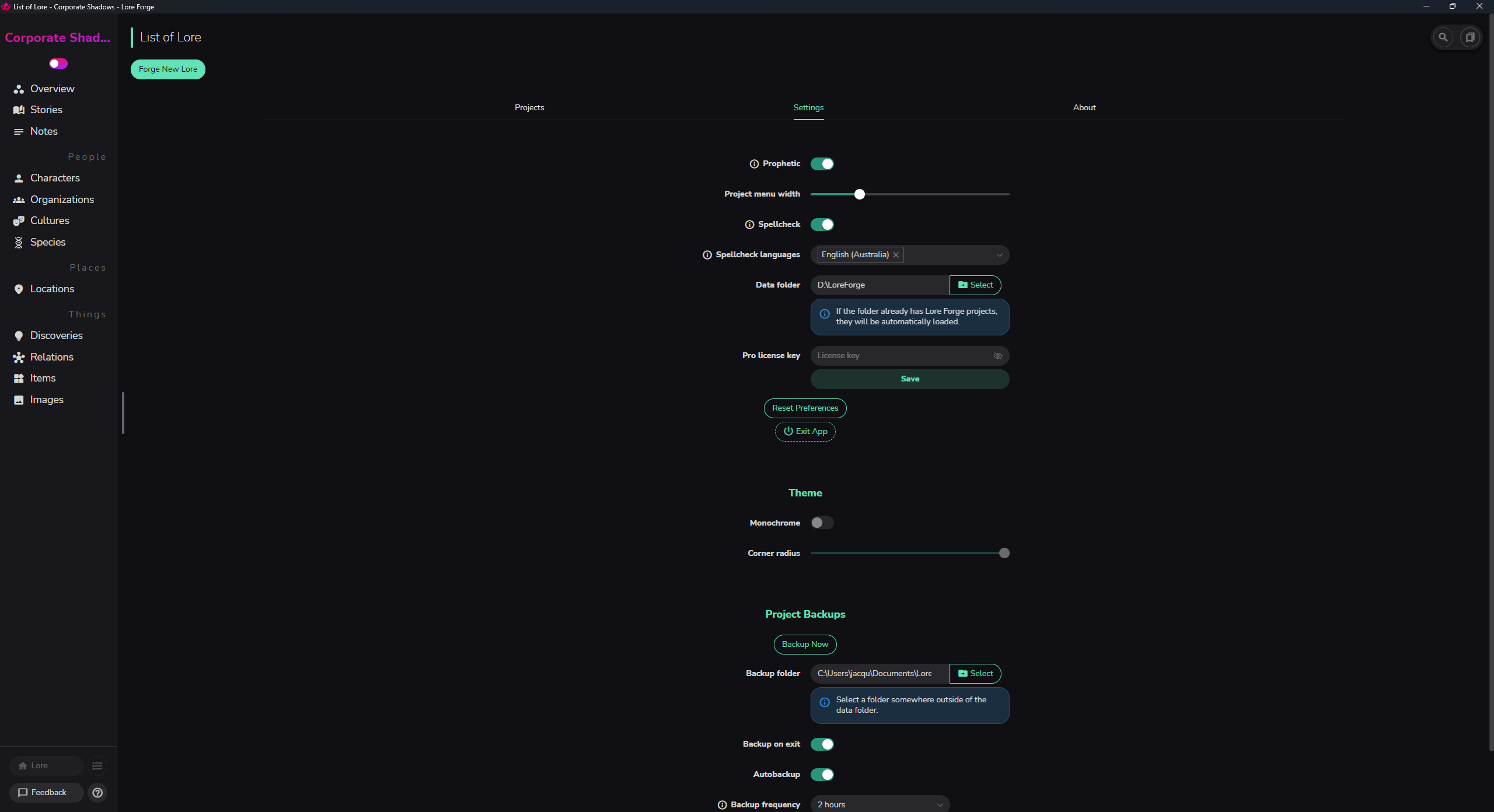Go to Relations in the sidebar
The image size is (1494, 812).
coord(51,357)
